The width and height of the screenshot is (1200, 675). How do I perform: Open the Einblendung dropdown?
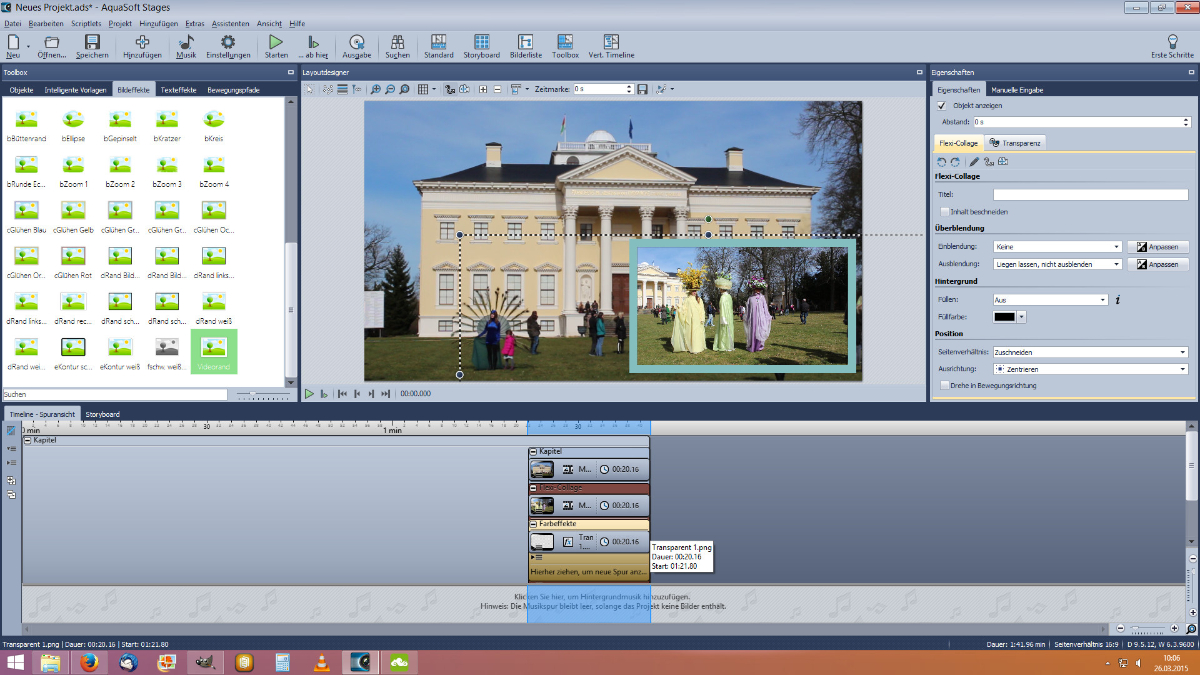[1057, 246]
